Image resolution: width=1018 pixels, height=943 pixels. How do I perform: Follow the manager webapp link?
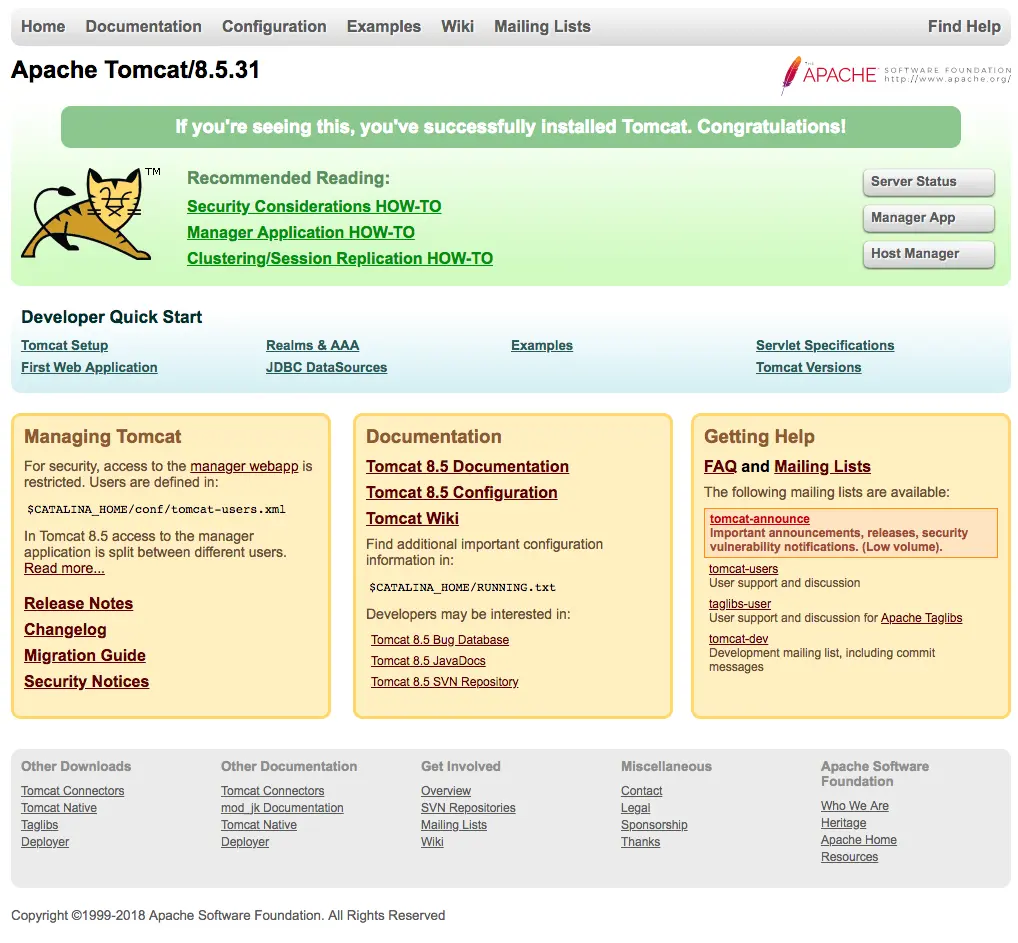pos(244,466)
